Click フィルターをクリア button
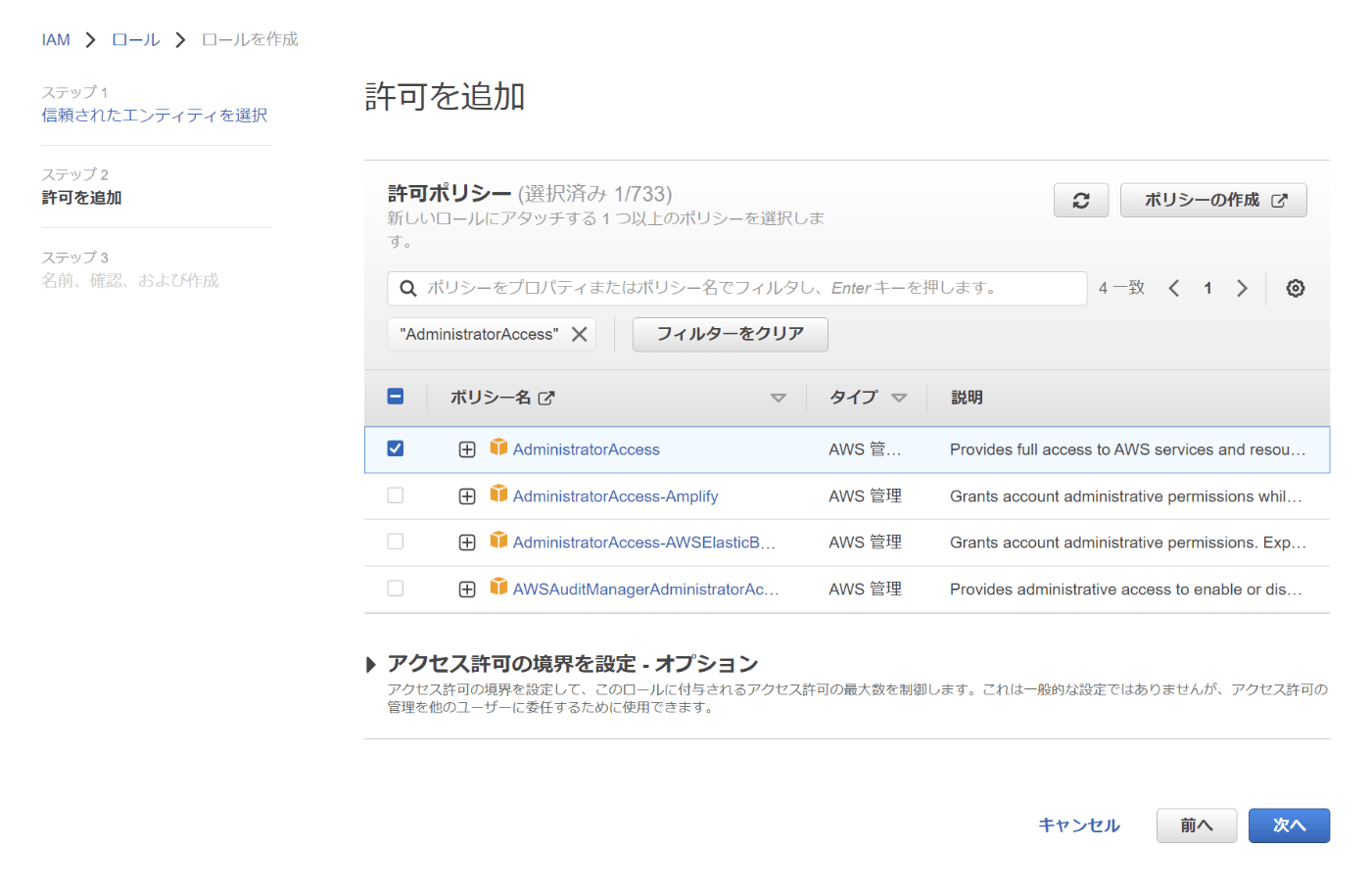This screenshot has width=1371, height=896. coord(731,334)
